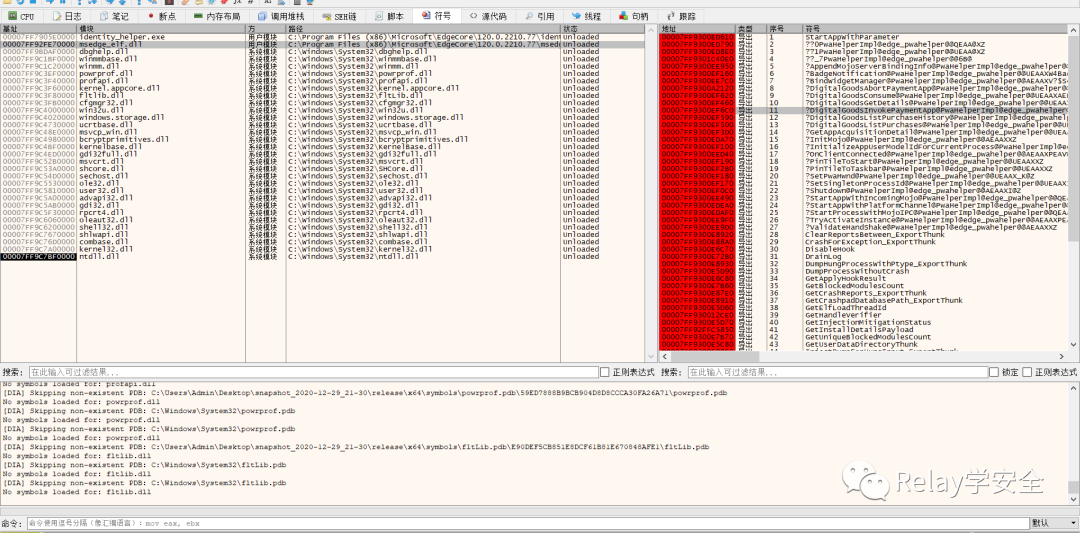Select symbol DisableHook
This screenshot has width=1080, height=533.
(x=829, y=249)
